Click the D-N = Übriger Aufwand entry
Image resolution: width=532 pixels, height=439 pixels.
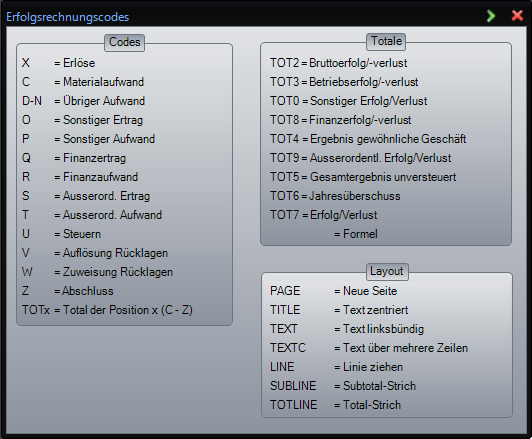[x=83, y=101]
